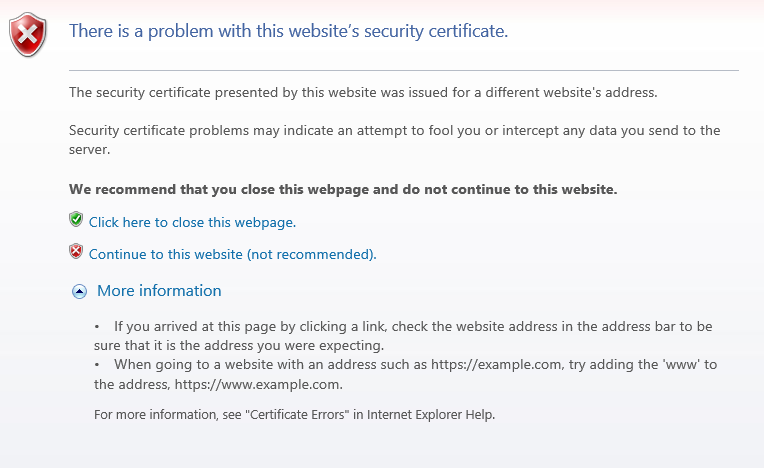Click the second bullet about adding 'www'
Image resolution: width=764 pixels, height=468 pixels.
pos(405,374)
